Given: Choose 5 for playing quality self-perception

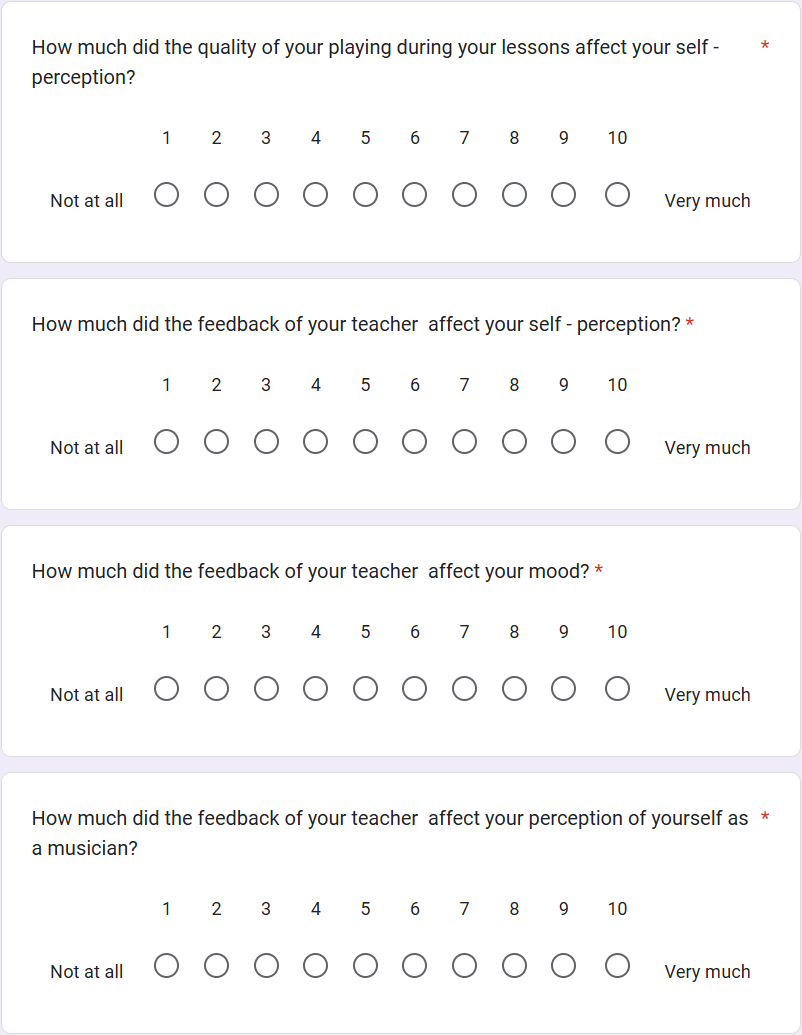Looking at the screenshot, I should tap(365, 194).
